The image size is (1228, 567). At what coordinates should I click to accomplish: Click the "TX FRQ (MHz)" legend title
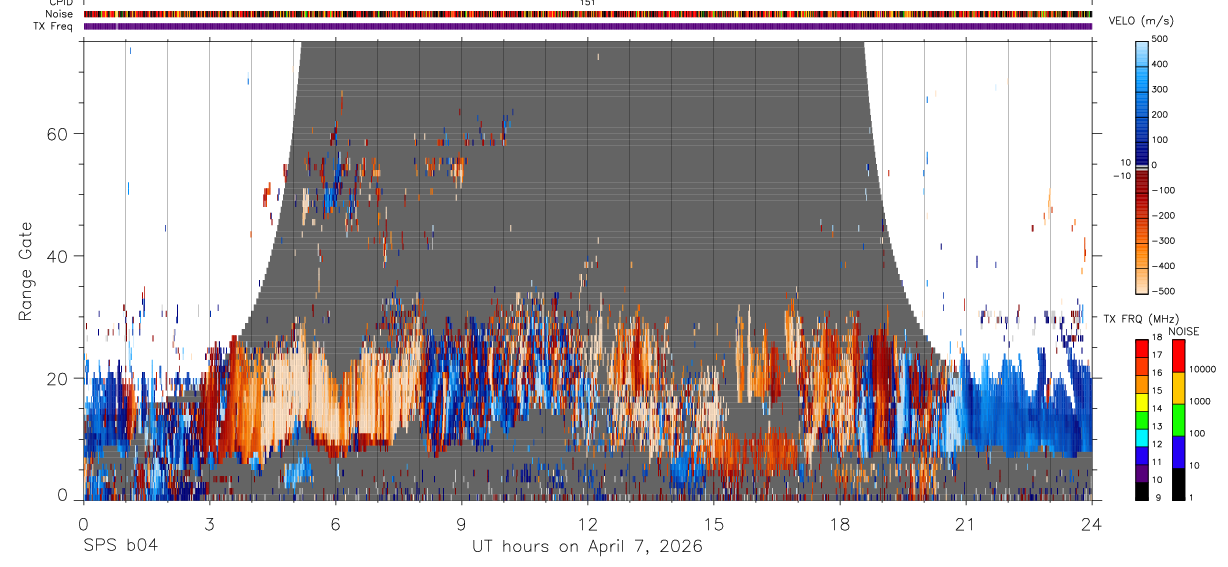click(1141, 318)
